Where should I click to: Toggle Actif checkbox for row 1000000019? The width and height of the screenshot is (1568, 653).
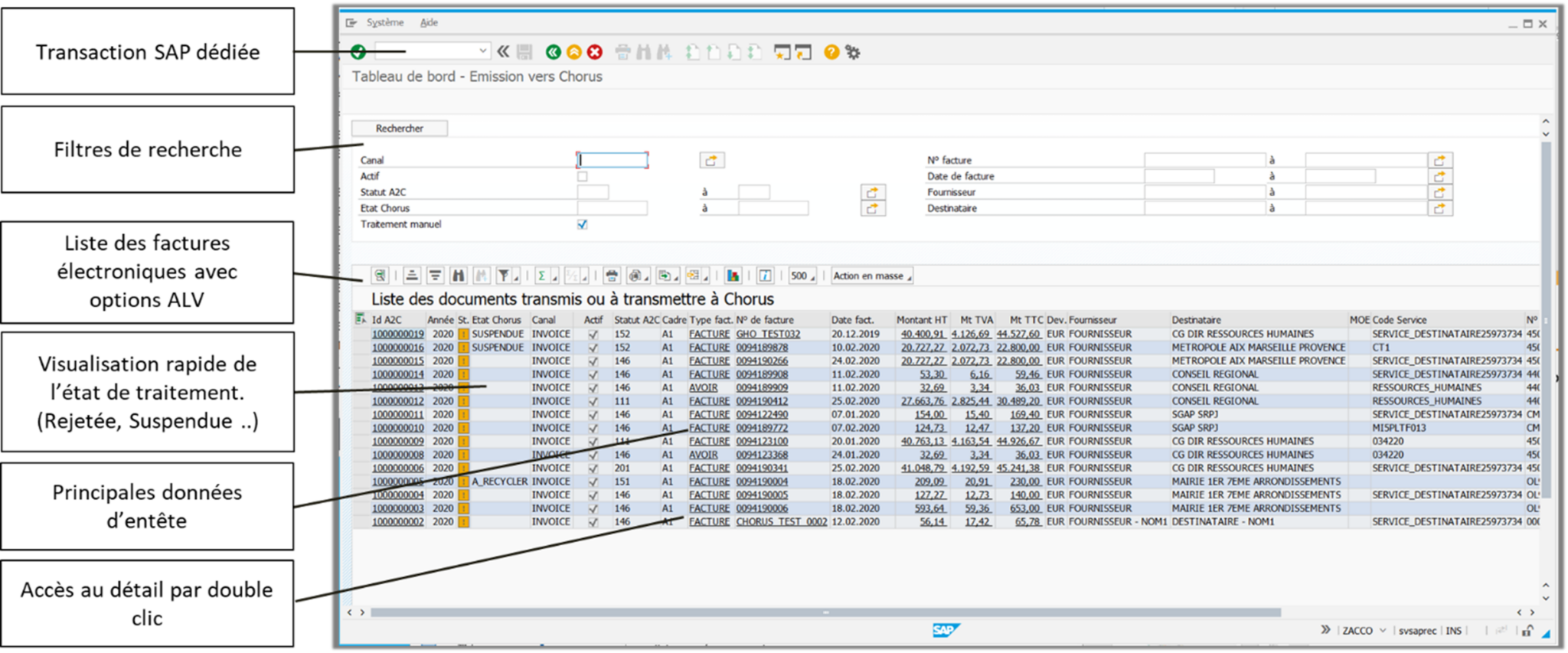pos(593,335)
